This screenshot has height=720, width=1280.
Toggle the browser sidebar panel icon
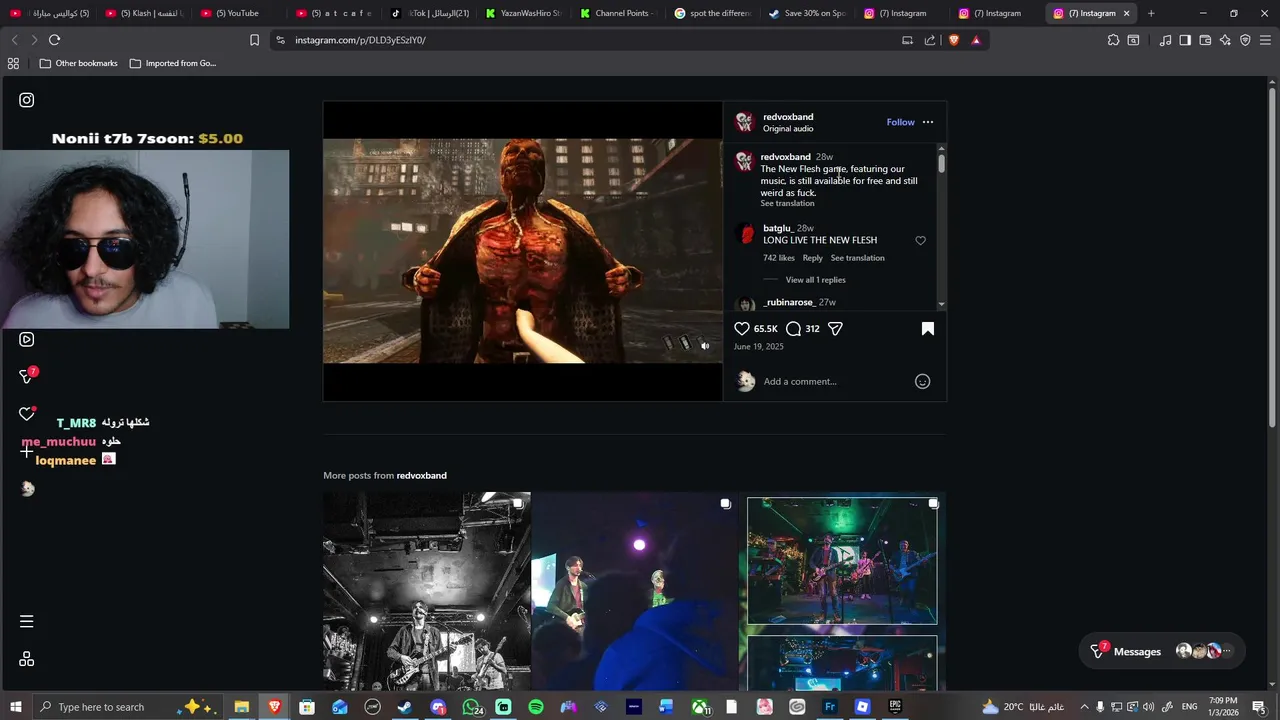(x=1185, y=40)
